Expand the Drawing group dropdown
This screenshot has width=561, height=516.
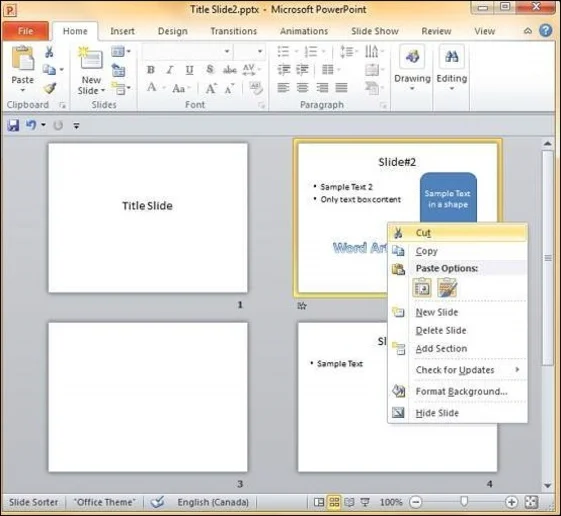(412, 88)
